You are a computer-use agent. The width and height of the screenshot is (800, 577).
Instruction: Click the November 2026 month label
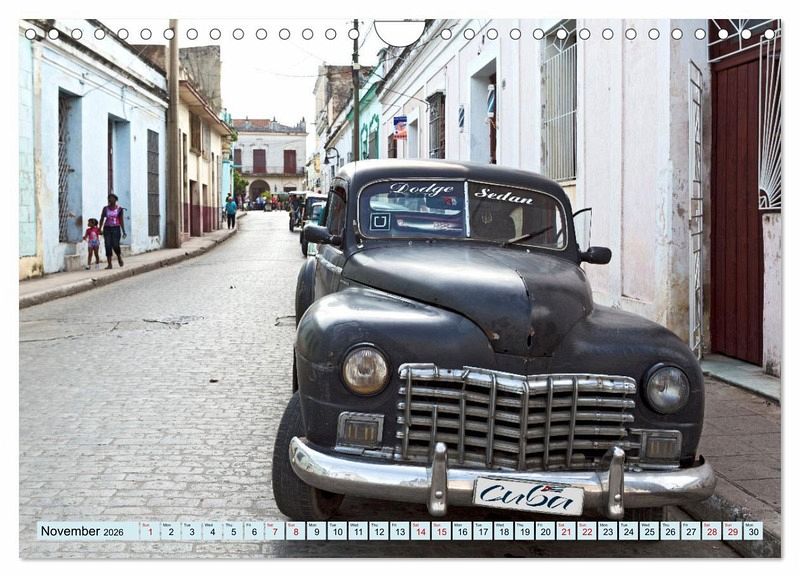[82, 531]
